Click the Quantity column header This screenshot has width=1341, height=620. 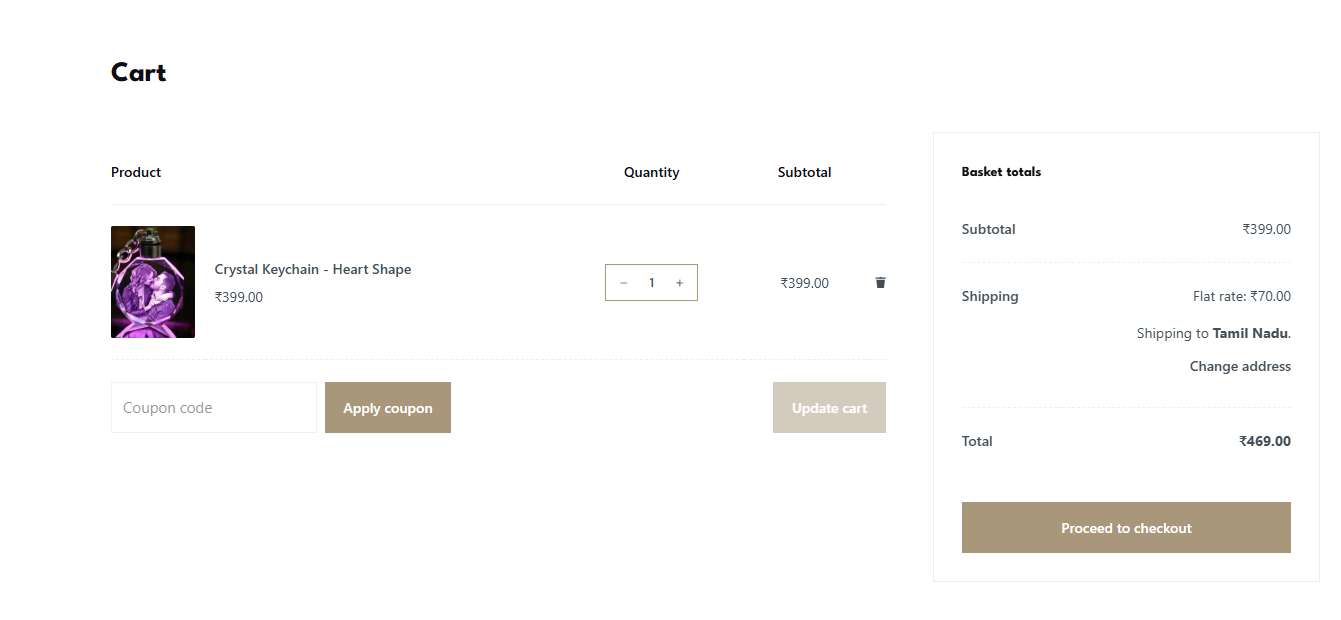pos(651,172)
